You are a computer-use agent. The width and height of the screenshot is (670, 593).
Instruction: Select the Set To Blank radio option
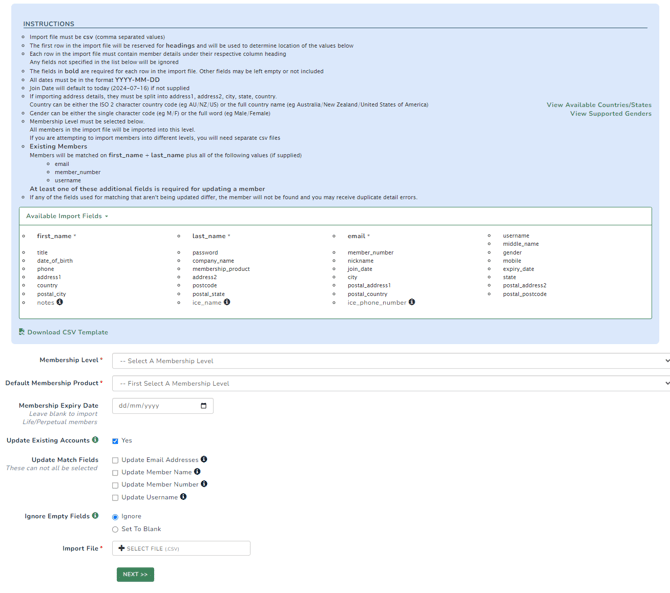[x=115, y=529]
